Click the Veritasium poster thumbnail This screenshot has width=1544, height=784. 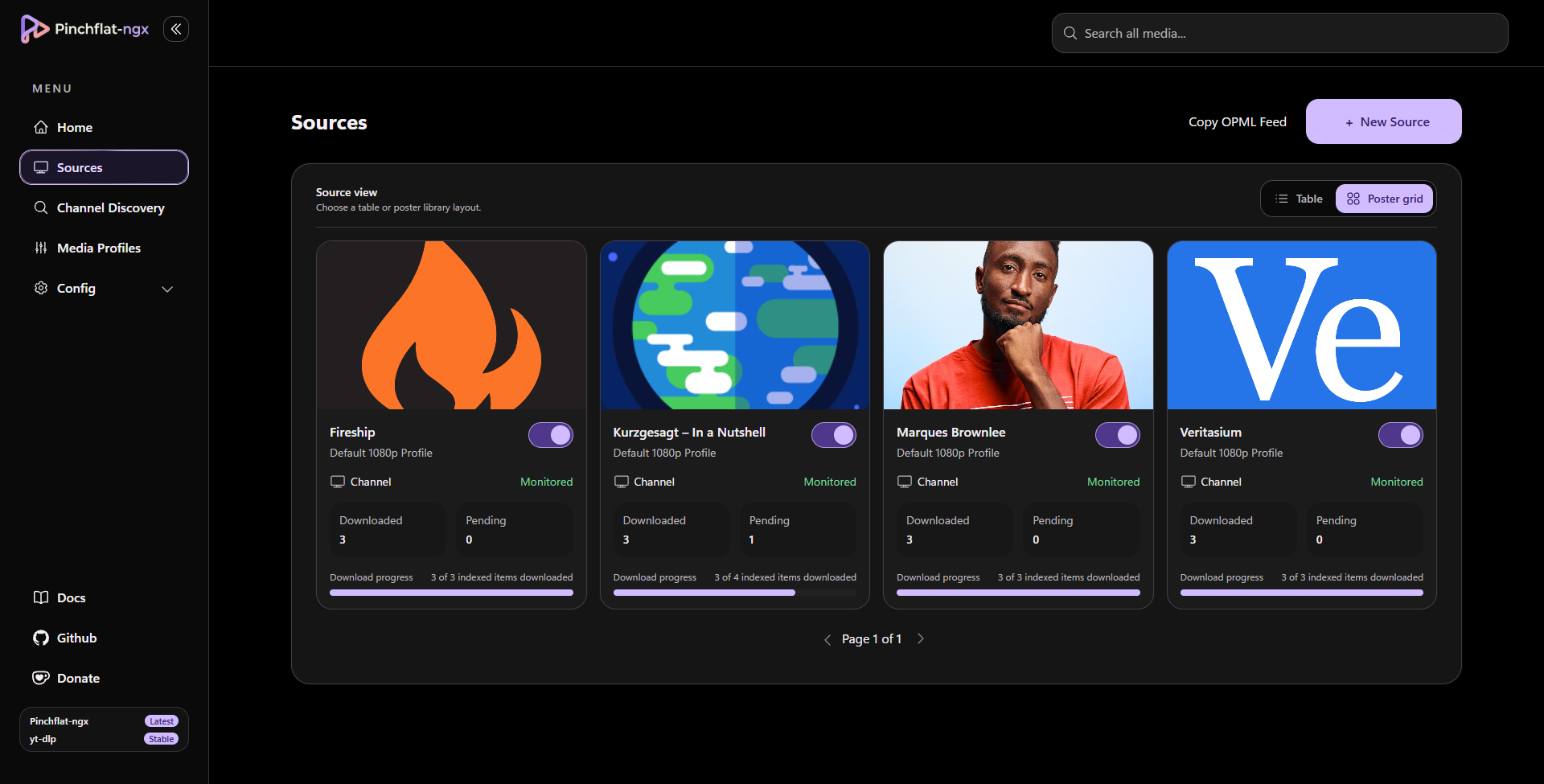[x=1302, y=325]
